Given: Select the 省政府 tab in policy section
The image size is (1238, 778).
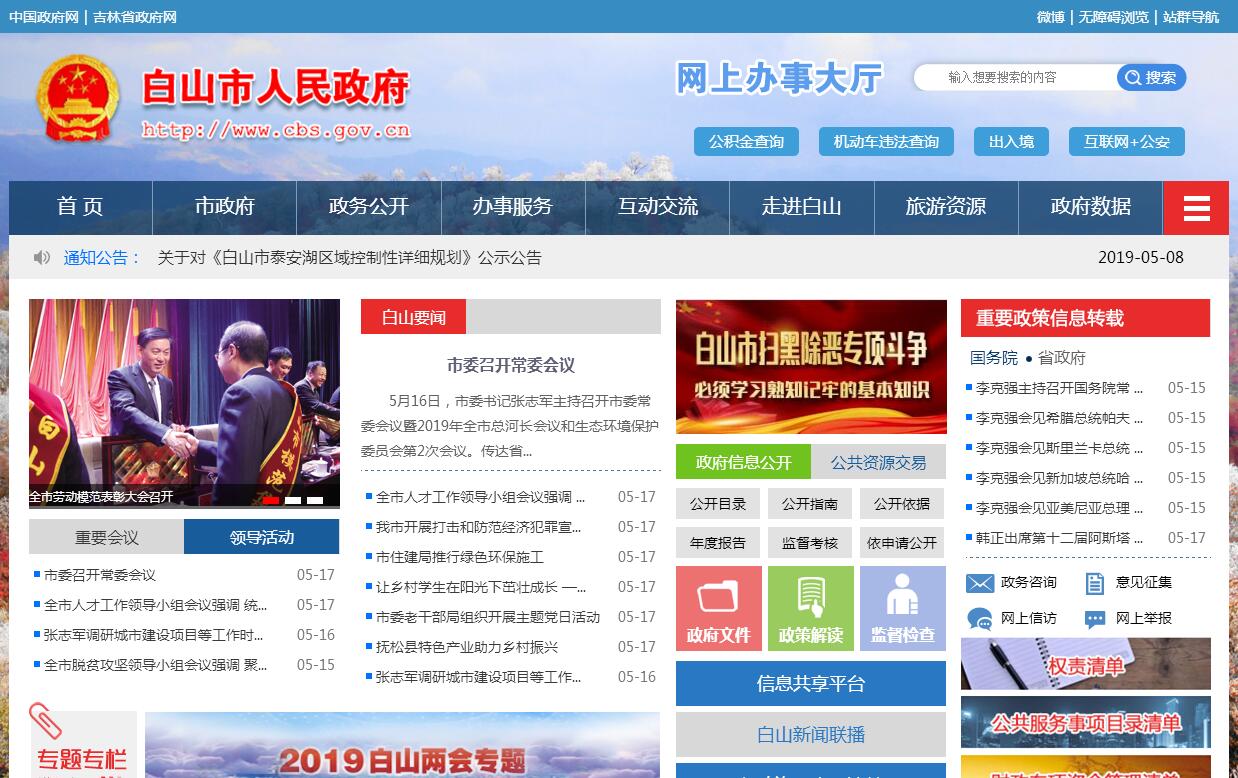Looking at the screenshot, I should click(x=1061, y=358).
